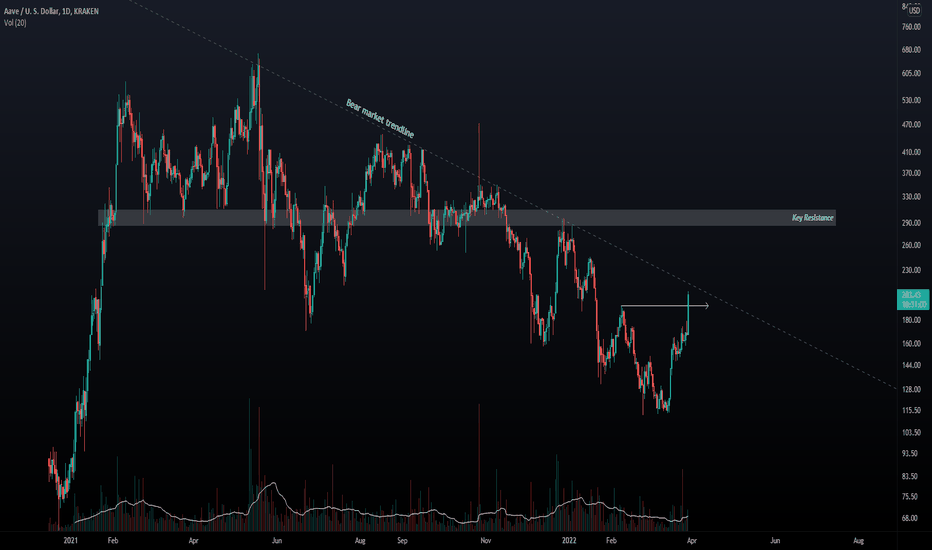Image resolution: width=932 pixels, height=550 pixels.
Task: Click the 128.00 price axis label
Action: point(911,389)
